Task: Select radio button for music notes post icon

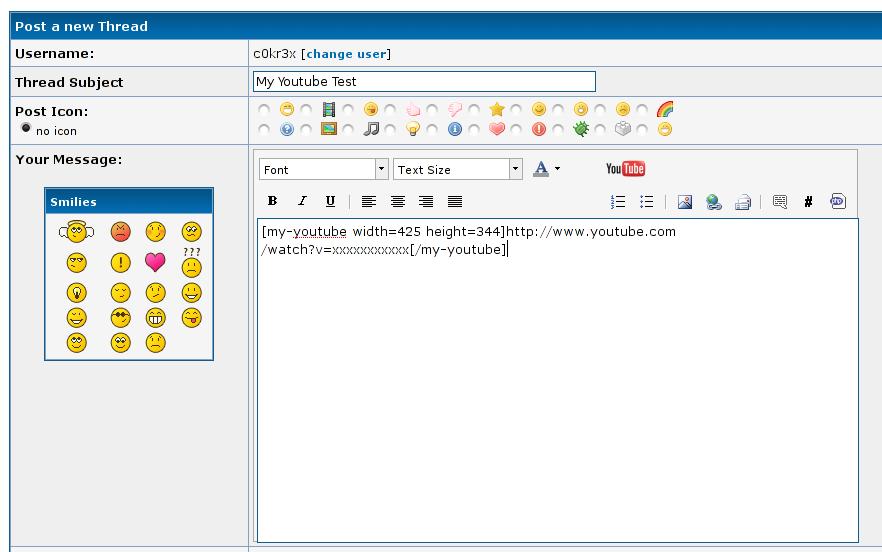Action: [x=348, y=129]
